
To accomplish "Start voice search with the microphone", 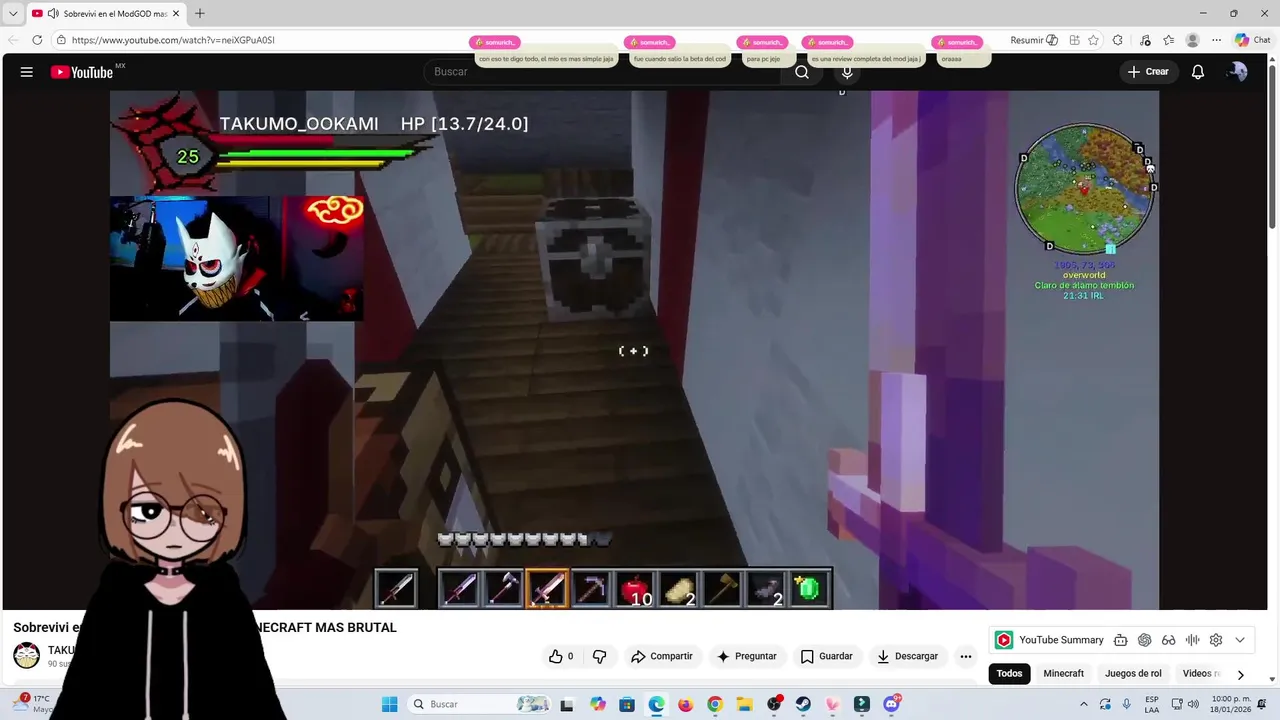I will click(x=847, y=72).
